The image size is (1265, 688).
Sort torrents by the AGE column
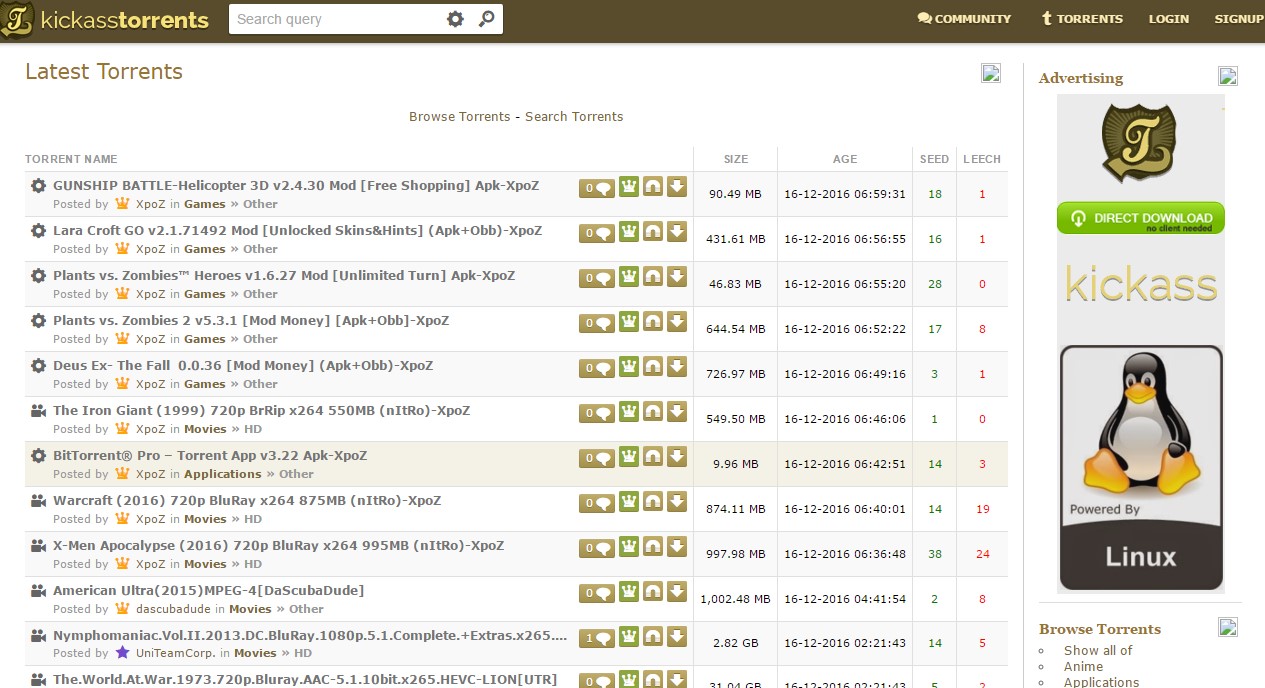845,159
